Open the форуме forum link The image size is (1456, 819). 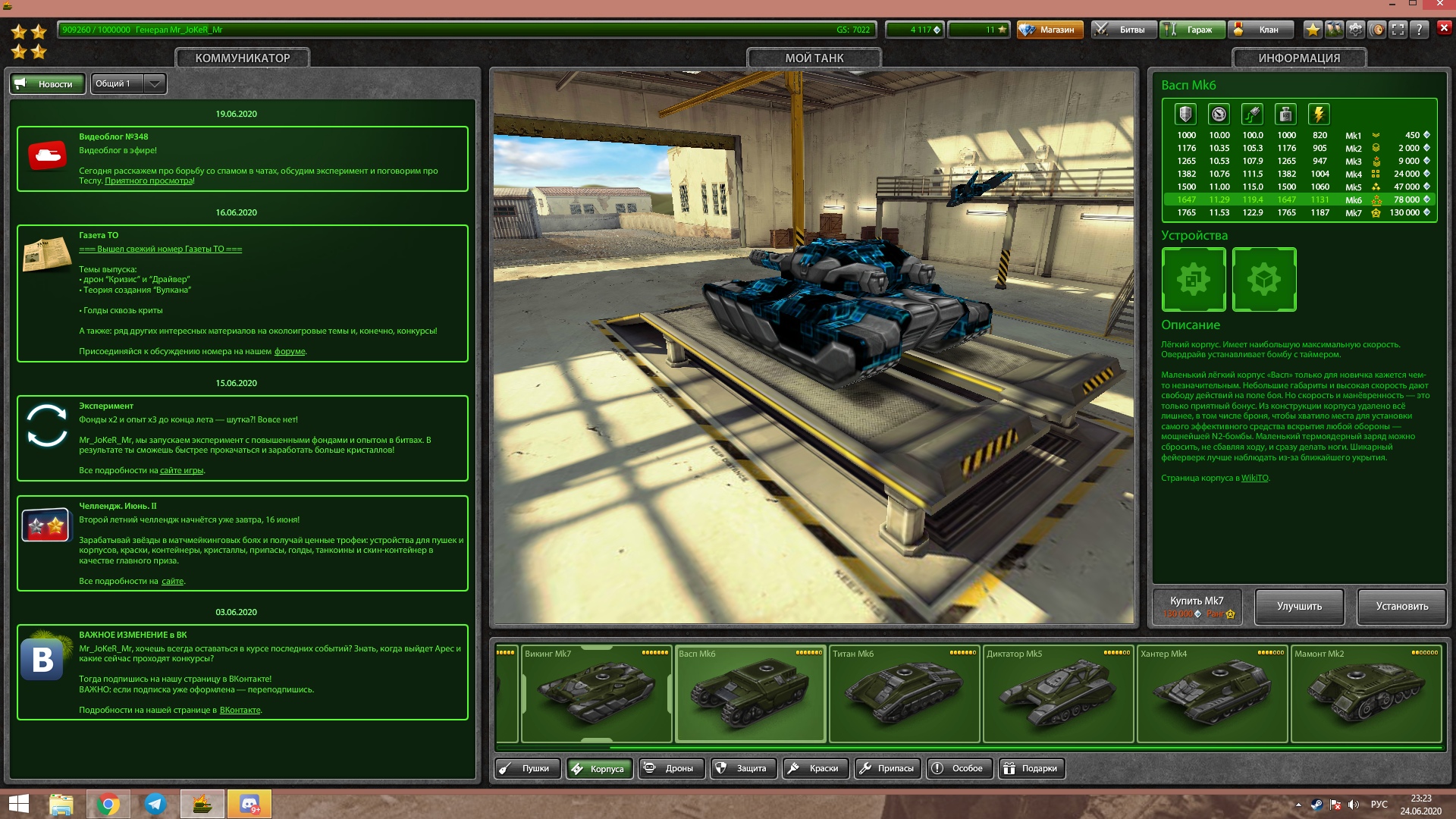(x=290, y=351)
